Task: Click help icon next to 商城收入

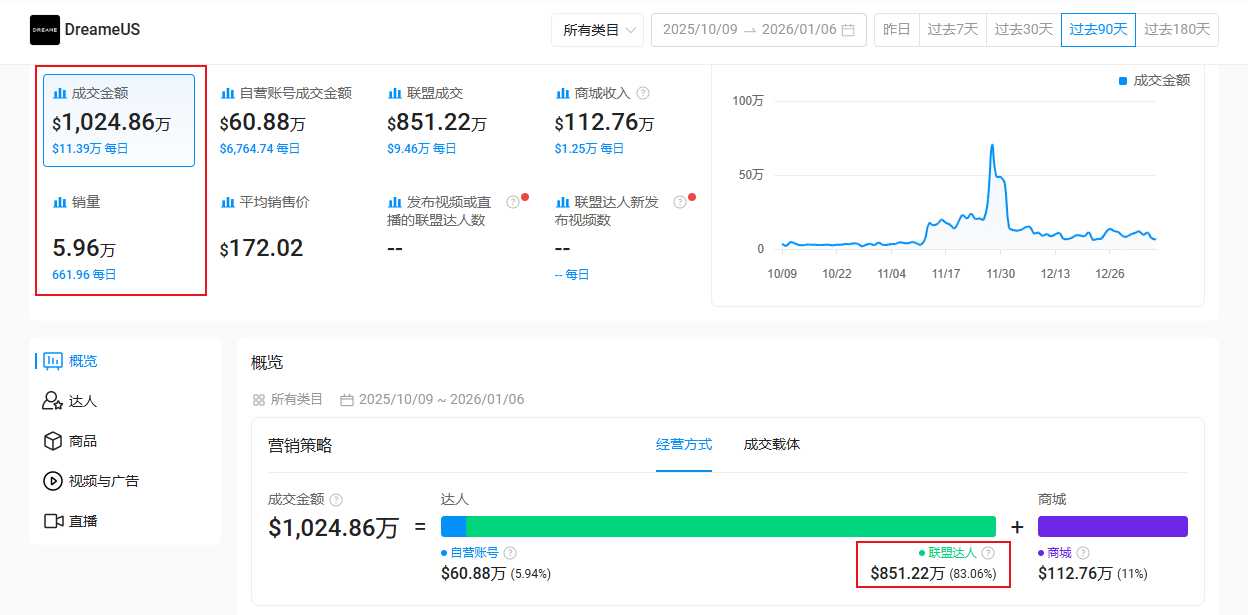Action: (643, 93)
